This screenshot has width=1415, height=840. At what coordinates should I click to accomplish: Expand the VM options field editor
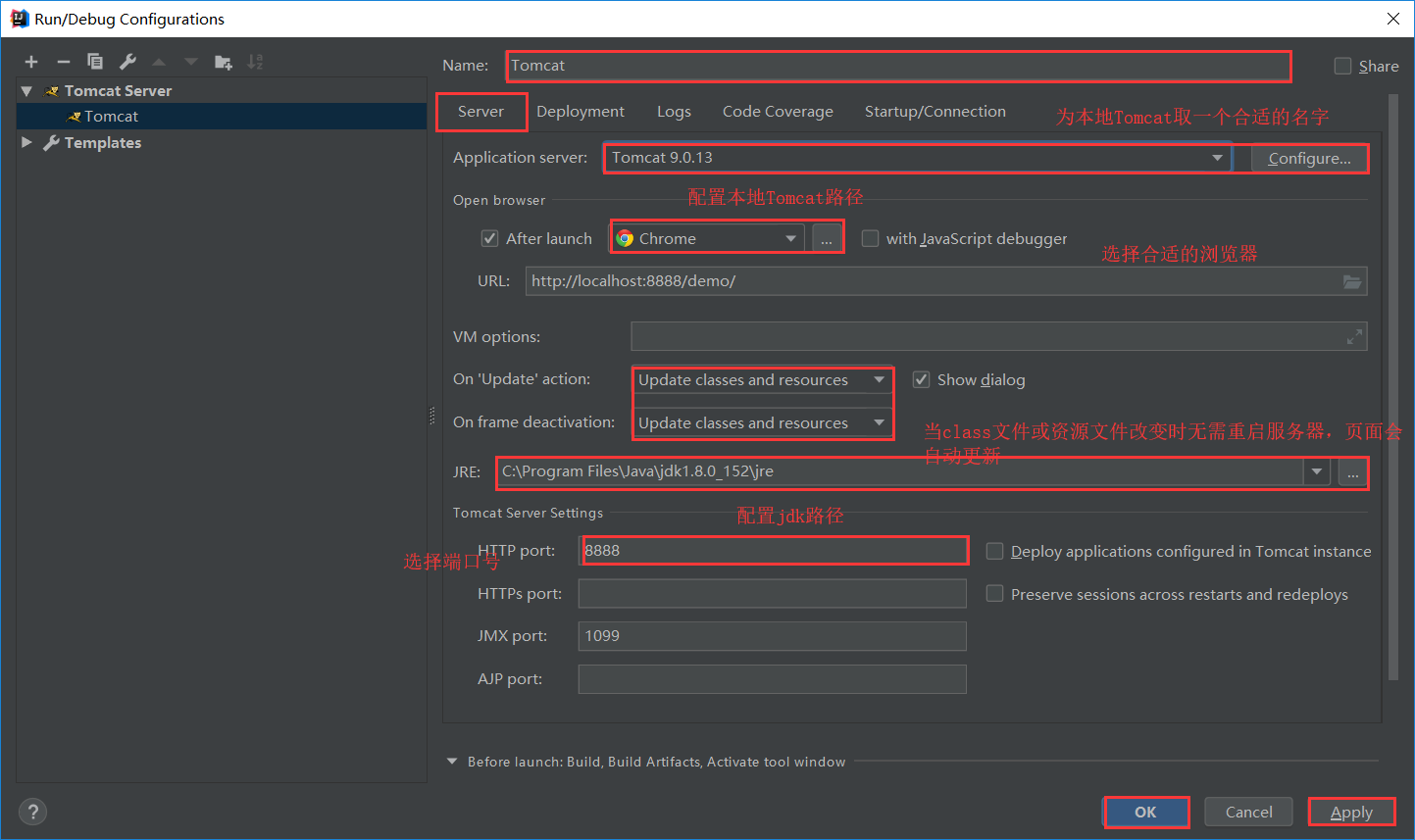[x=1354, y=337]
